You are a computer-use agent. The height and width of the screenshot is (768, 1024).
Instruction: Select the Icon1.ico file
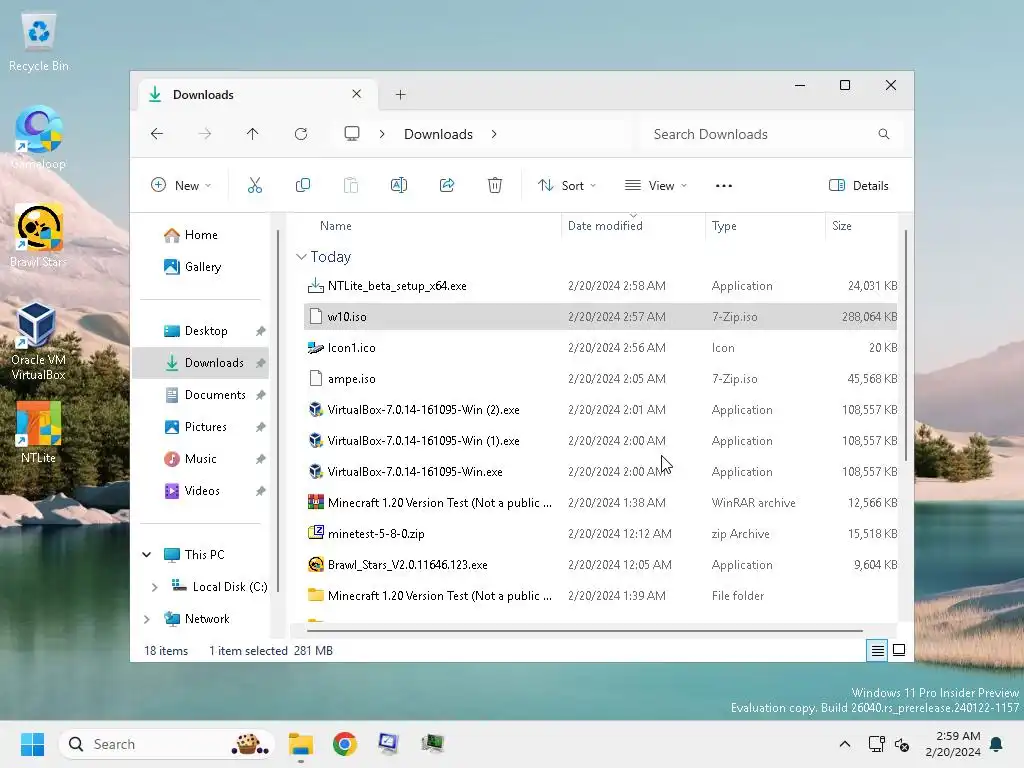(x=601, y=348)
